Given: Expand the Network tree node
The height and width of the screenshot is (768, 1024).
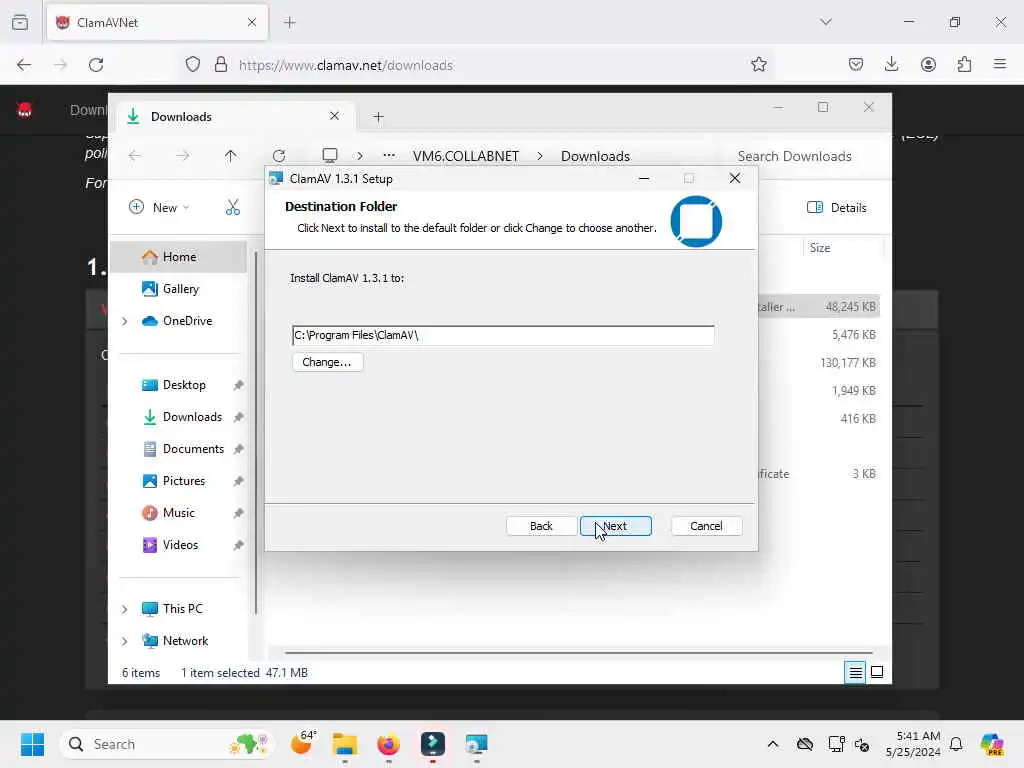Looking at the screenshot, I should pyautogui.click(x=124, y=641).
